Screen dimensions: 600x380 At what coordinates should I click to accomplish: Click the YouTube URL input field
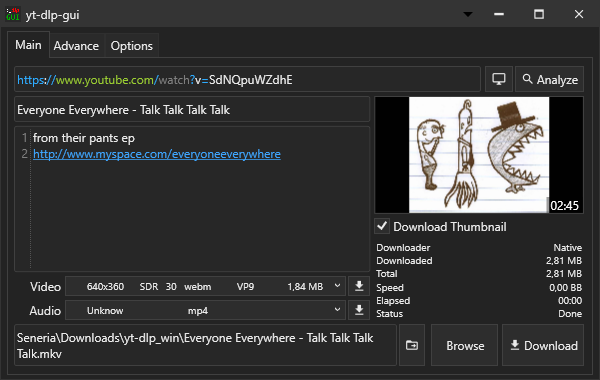(247, 79)
